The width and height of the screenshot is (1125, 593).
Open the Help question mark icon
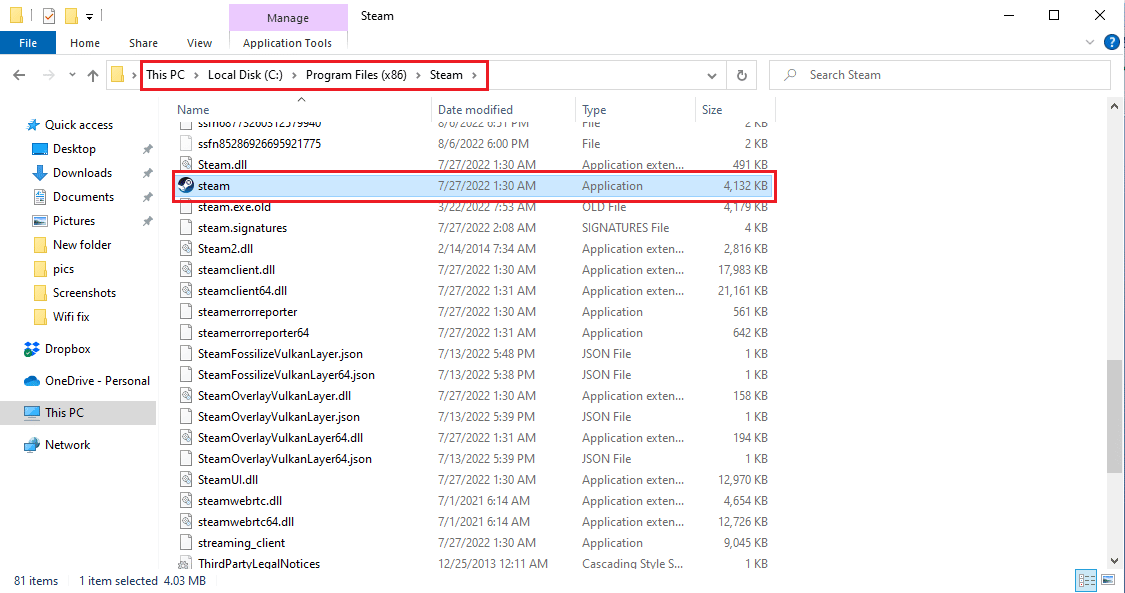point(1111,42)
